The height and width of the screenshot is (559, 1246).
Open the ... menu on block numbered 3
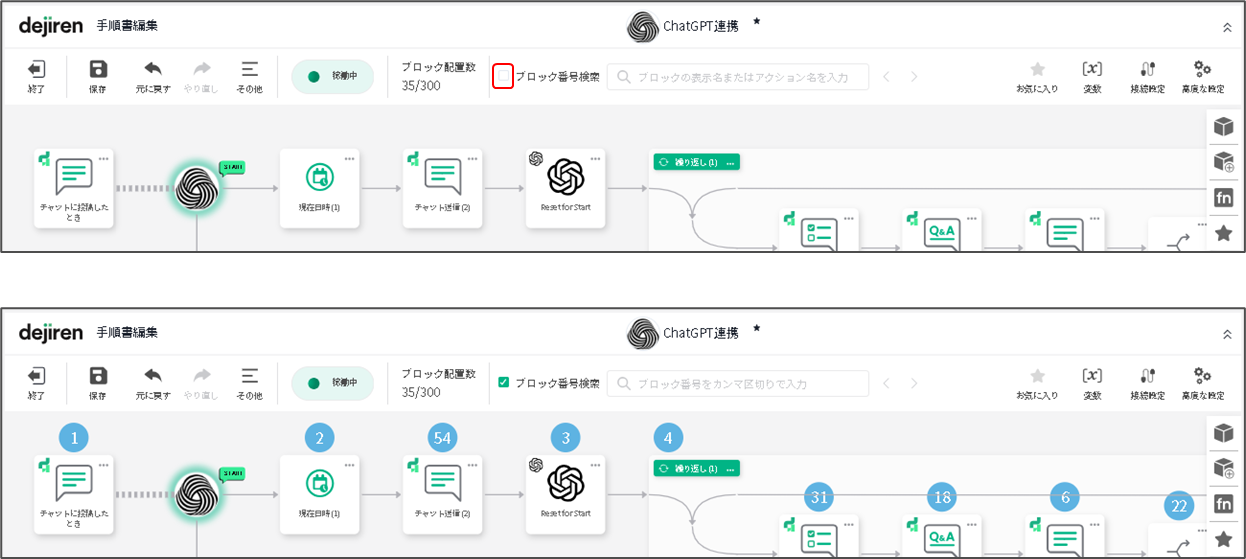click(595, 465)
